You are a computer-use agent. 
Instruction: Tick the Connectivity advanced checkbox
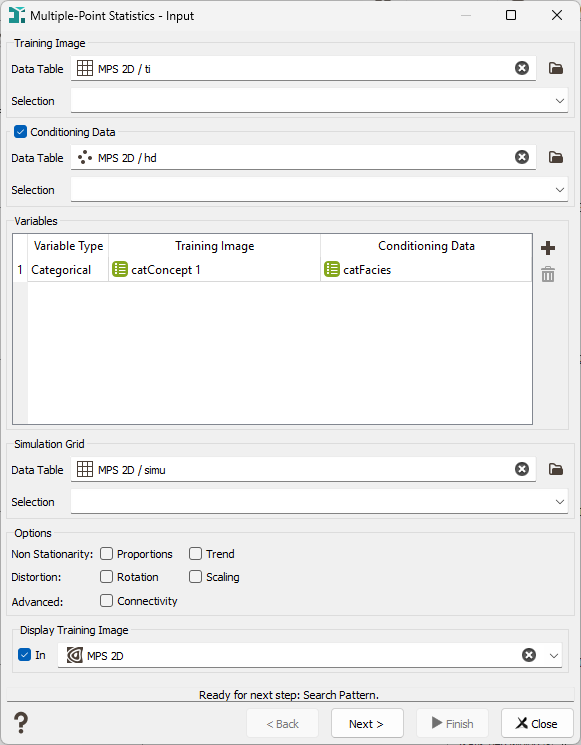106,601
